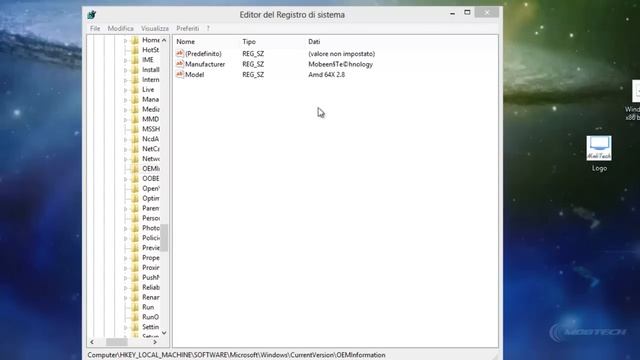640x360 pixels.
Task: Click the MSSH key folder icon
Action: point(135,129)
